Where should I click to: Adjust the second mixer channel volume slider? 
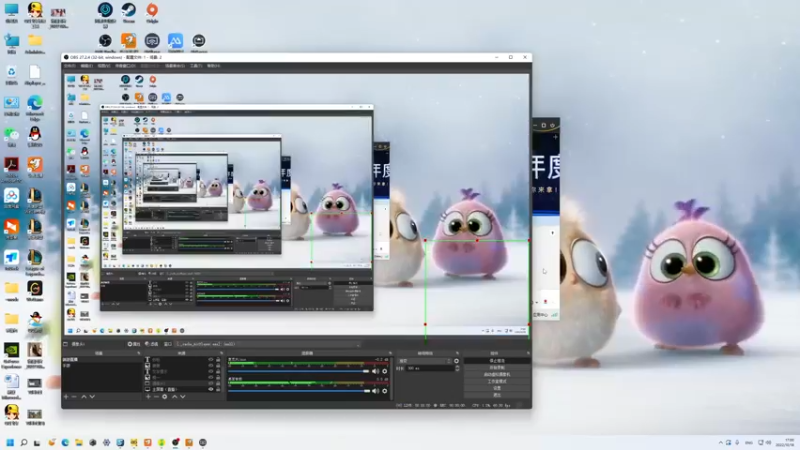(298, 391)
